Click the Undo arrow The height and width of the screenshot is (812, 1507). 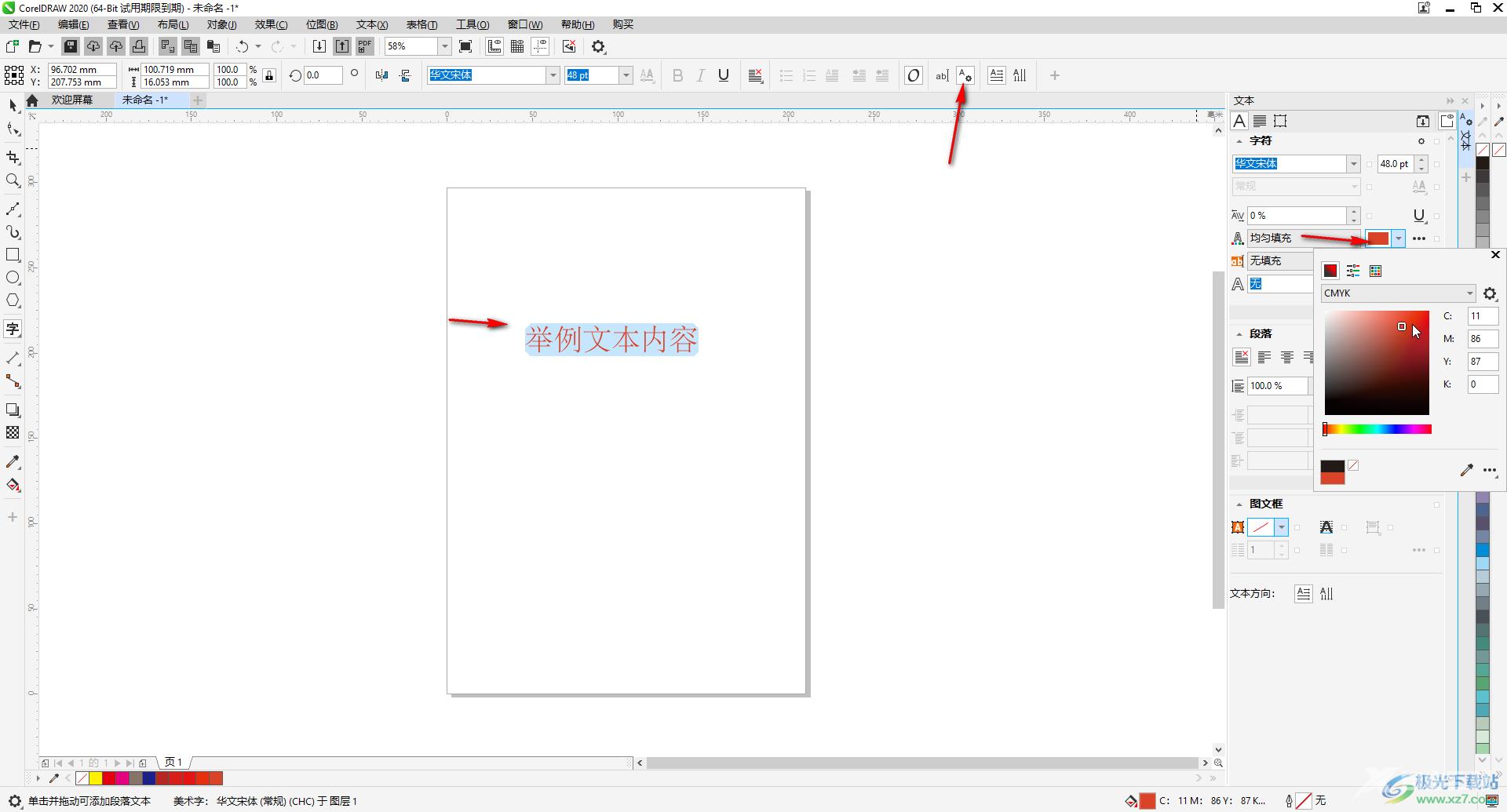tap(243, 46)
